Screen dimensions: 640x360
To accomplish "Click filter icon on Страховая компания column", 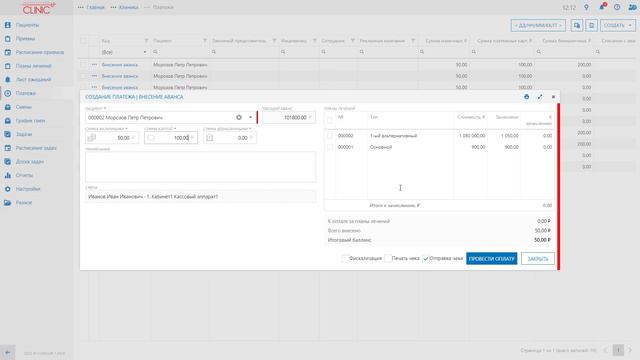I will (x=413, y=41).
